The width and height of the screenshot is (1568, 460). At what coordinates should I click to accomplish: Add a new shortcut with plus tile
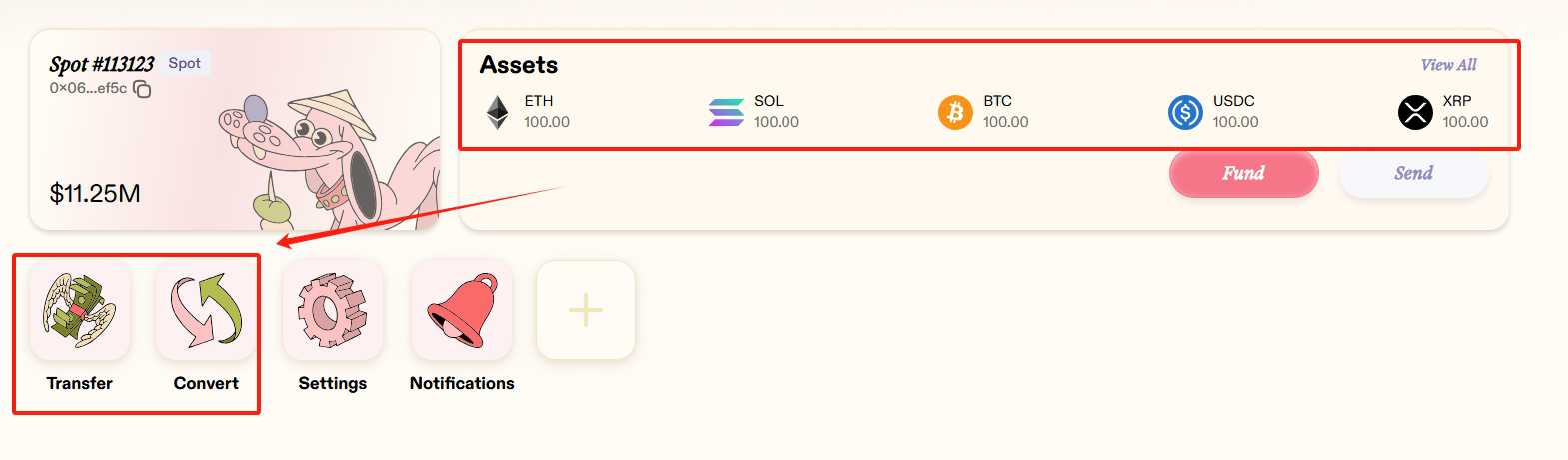pyautogui.click(x=586, y=310)
